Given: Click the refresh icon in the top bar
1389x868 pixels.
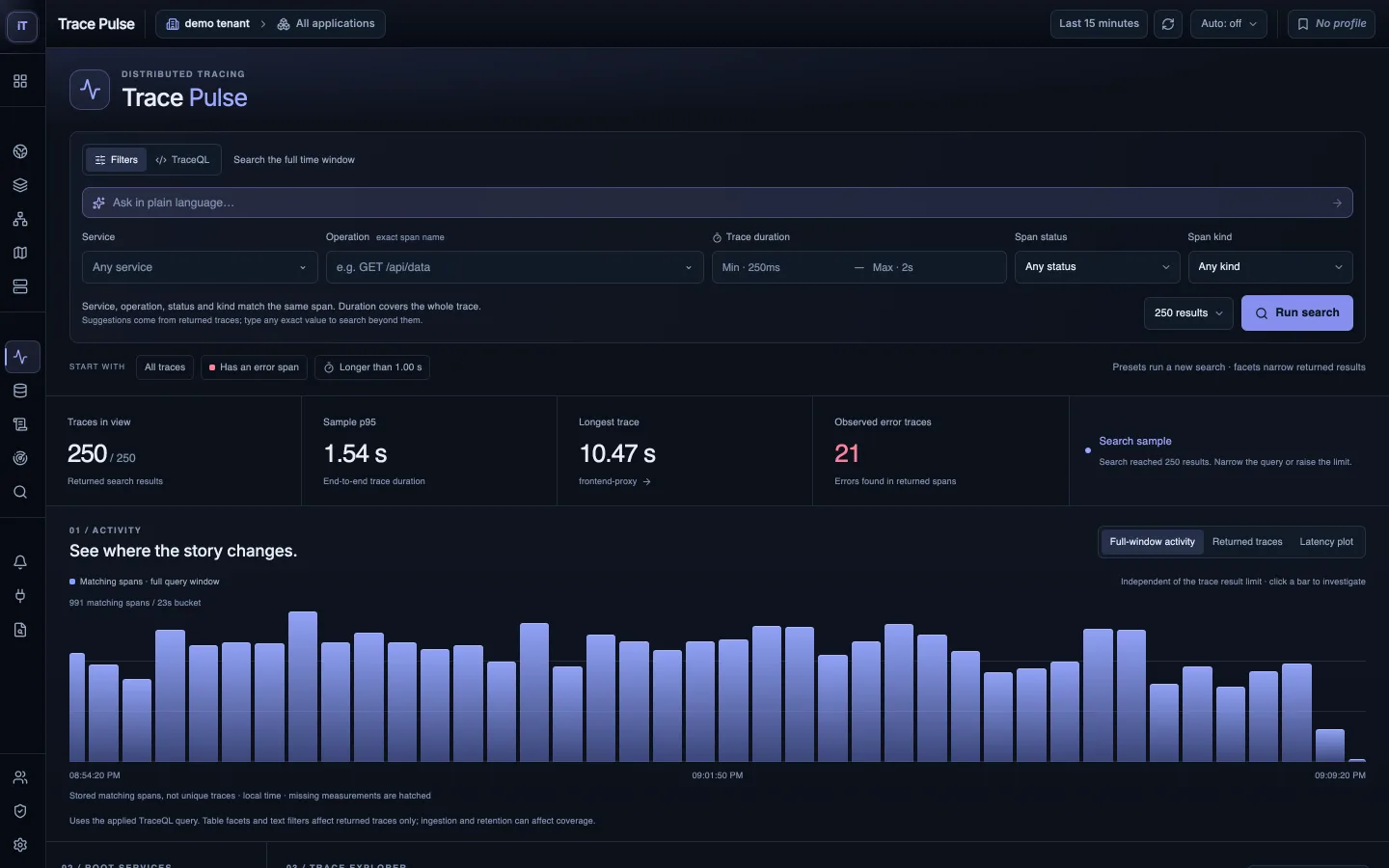Looking at the screenshot, I should pyautogui.click(x=1168, y=24).
